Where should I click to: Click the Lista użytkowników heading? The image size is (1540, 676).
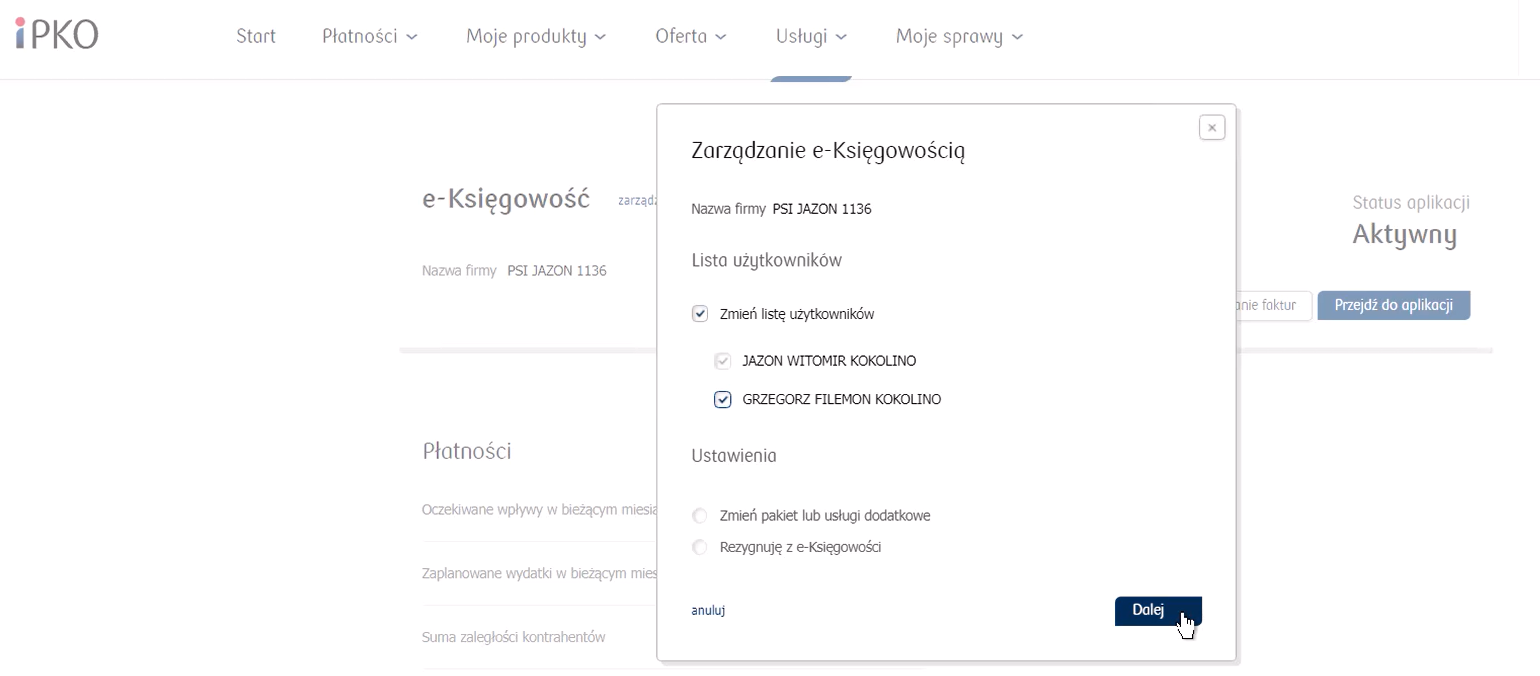point(767,260)
